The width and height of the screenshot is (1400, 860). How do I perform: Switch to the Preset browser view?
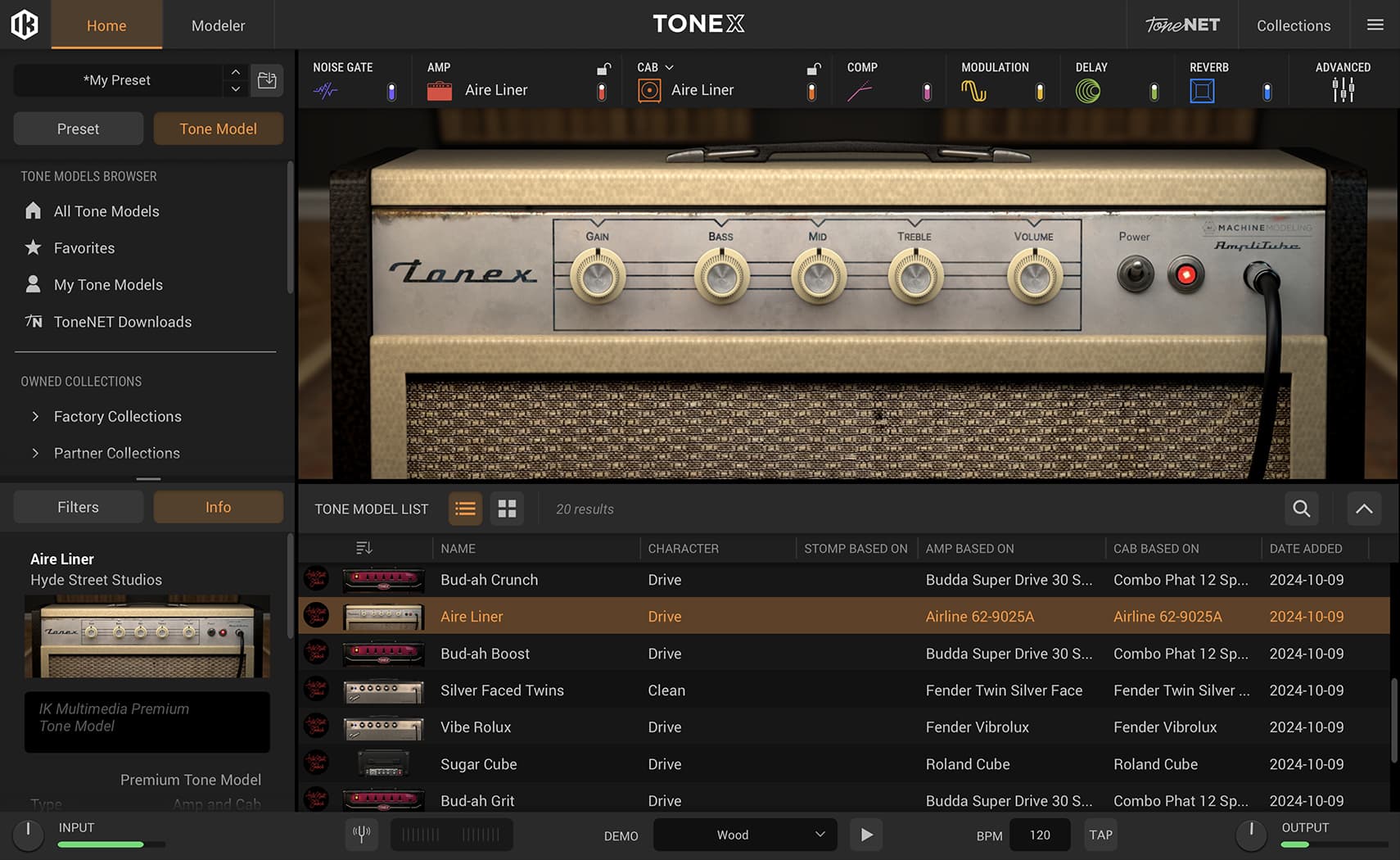(78, 129)
